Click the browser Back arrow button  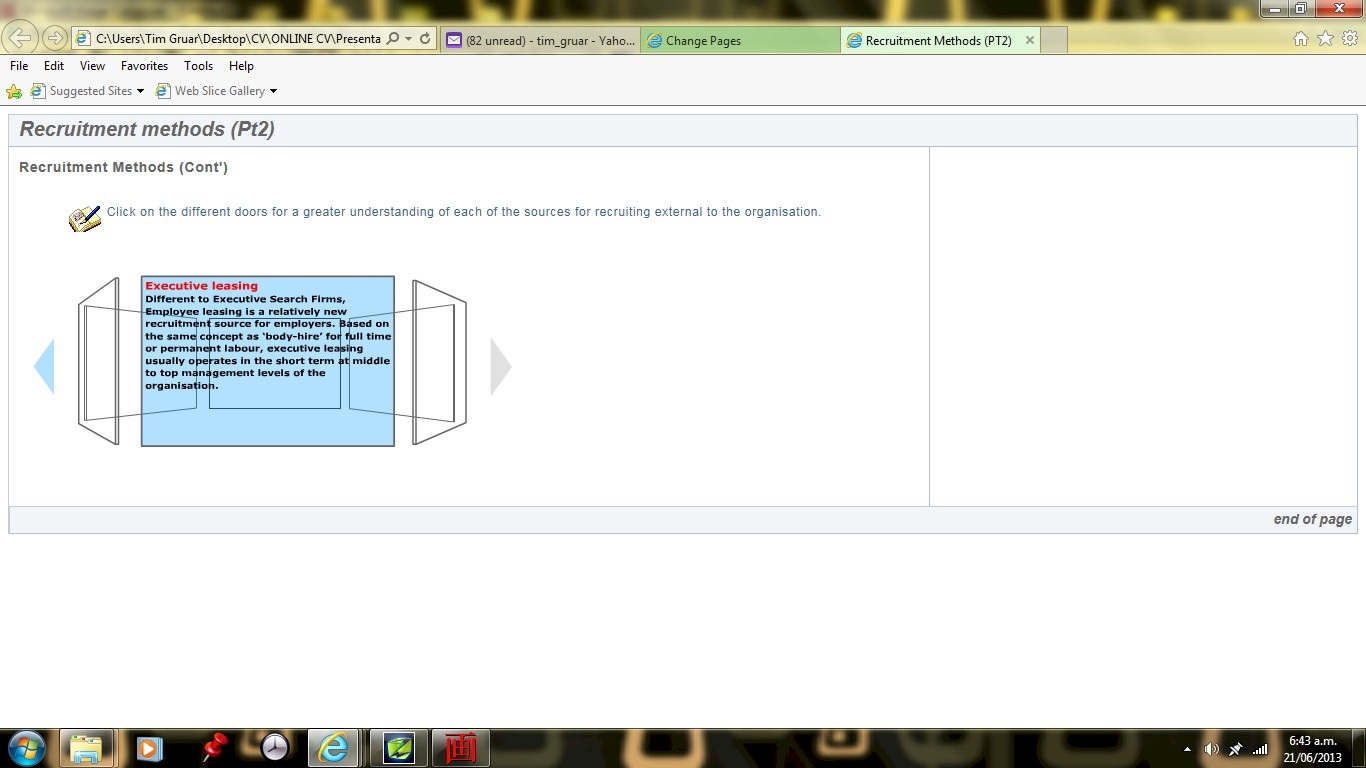tap(20, 39)
